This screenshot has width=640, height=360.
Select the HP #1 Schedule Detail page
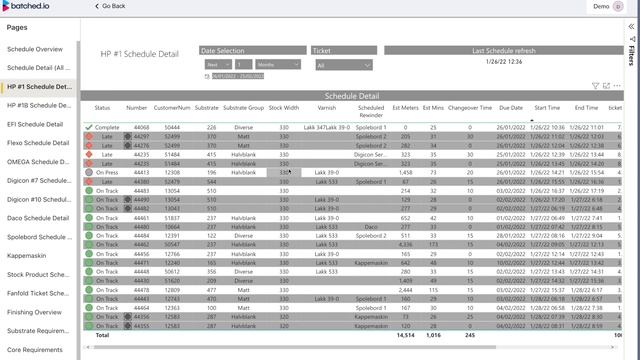point(39,87)
